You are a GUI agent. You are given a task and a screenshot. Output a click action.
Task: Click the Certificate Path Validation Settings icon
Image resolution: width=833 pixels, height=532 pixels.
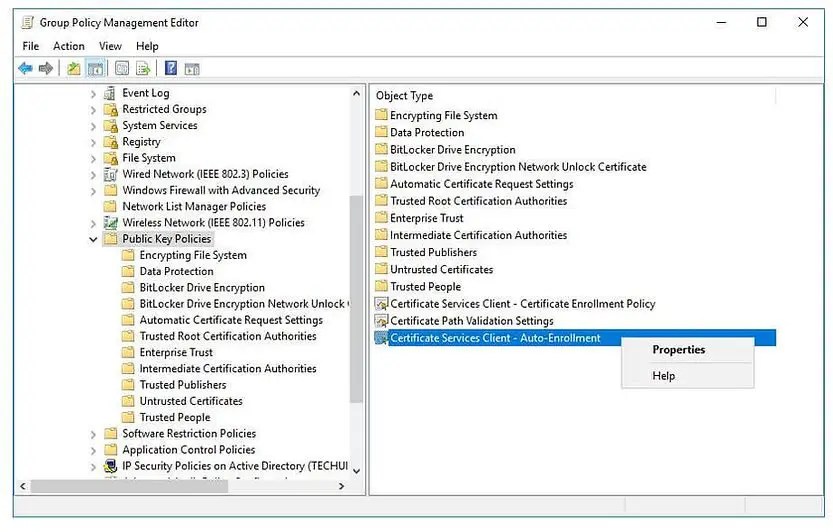381,321
